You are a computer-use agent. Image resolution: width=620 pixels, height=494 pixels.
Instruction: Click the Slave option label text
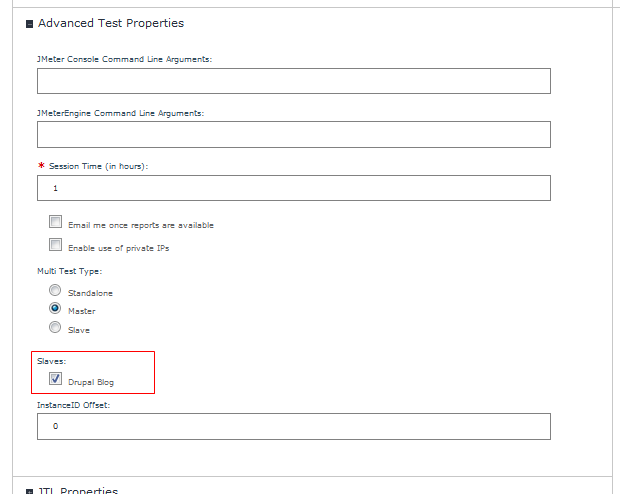(x=79, y=330)
